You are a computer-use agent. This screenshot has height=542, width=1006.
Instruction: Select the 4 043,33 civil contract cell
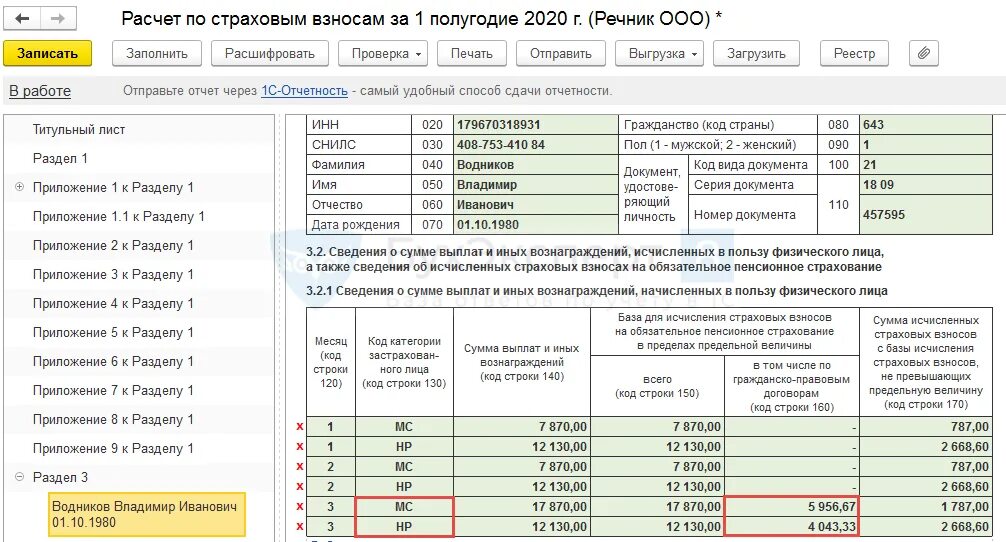click(x=792, y=527)
